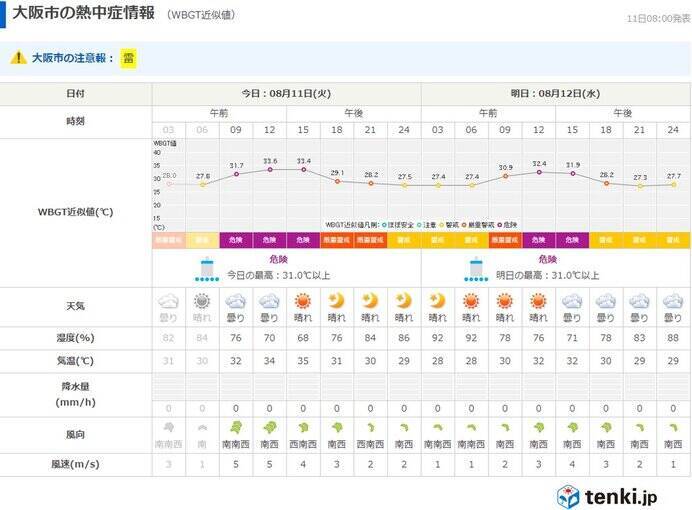692x510 pixels.
Task: Click today's 24:00 moon weather icon
Action: pyautogui.click(x=403, y=301)
